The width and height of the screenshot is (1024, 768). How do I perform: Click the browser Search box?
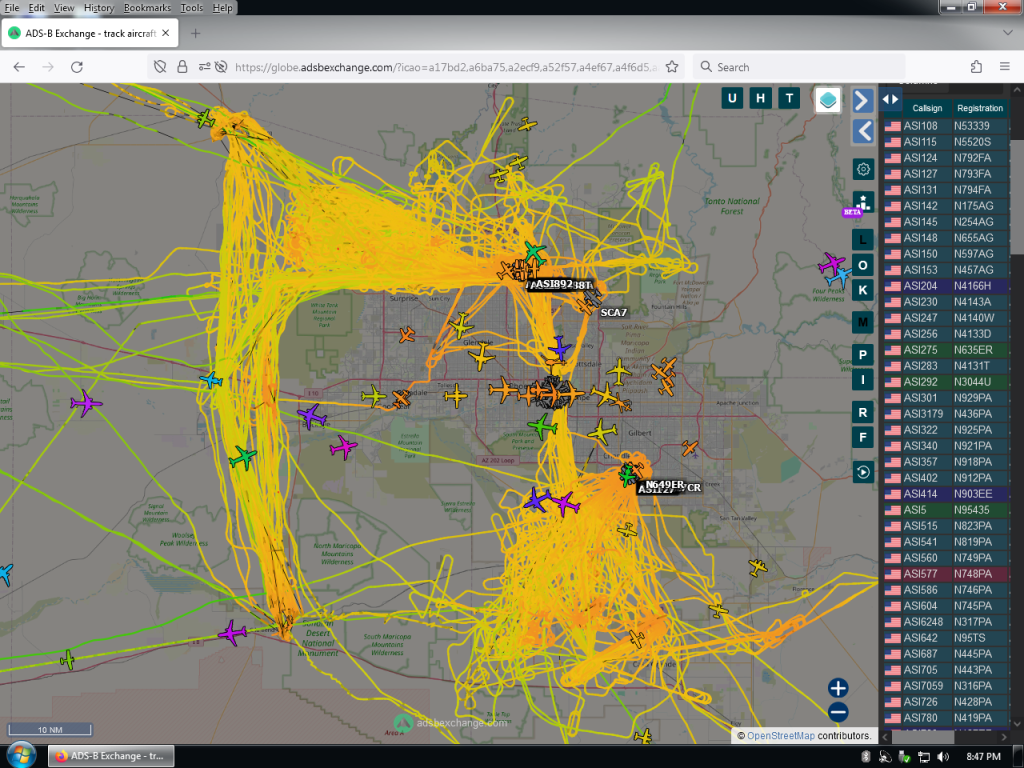tap(799, 67)
